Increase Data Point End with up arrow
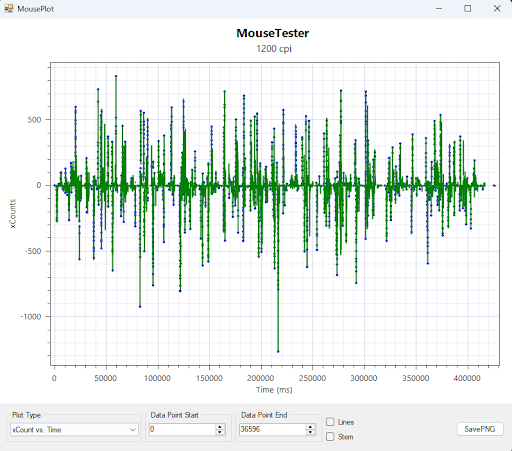 tap(310, 427)
